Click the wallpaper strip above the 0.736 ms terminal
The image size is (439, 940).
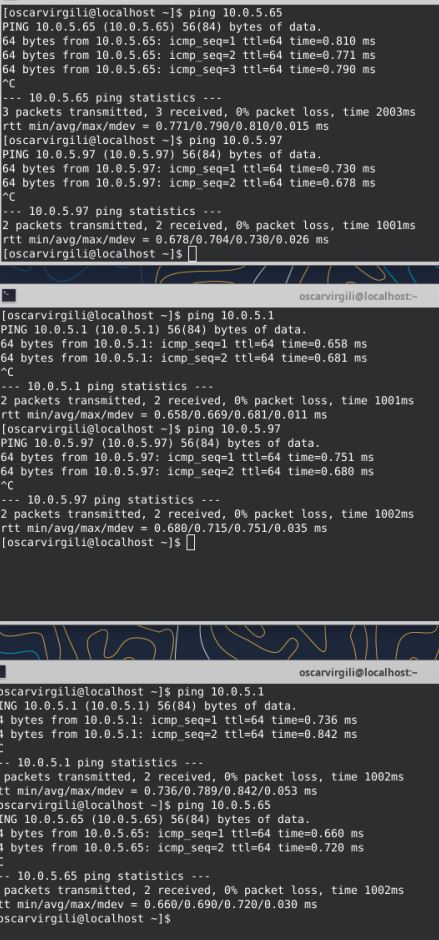tap(220, 641)
